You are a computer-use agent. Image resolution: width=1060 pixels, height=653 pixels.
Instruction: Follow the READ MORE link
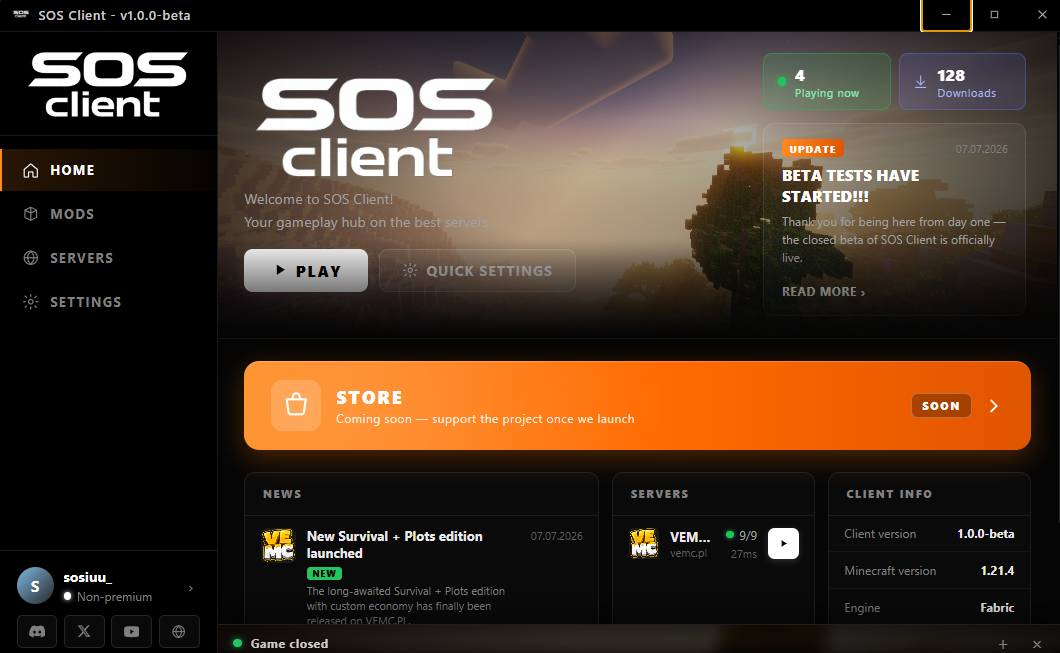click(x=823, y=291)
